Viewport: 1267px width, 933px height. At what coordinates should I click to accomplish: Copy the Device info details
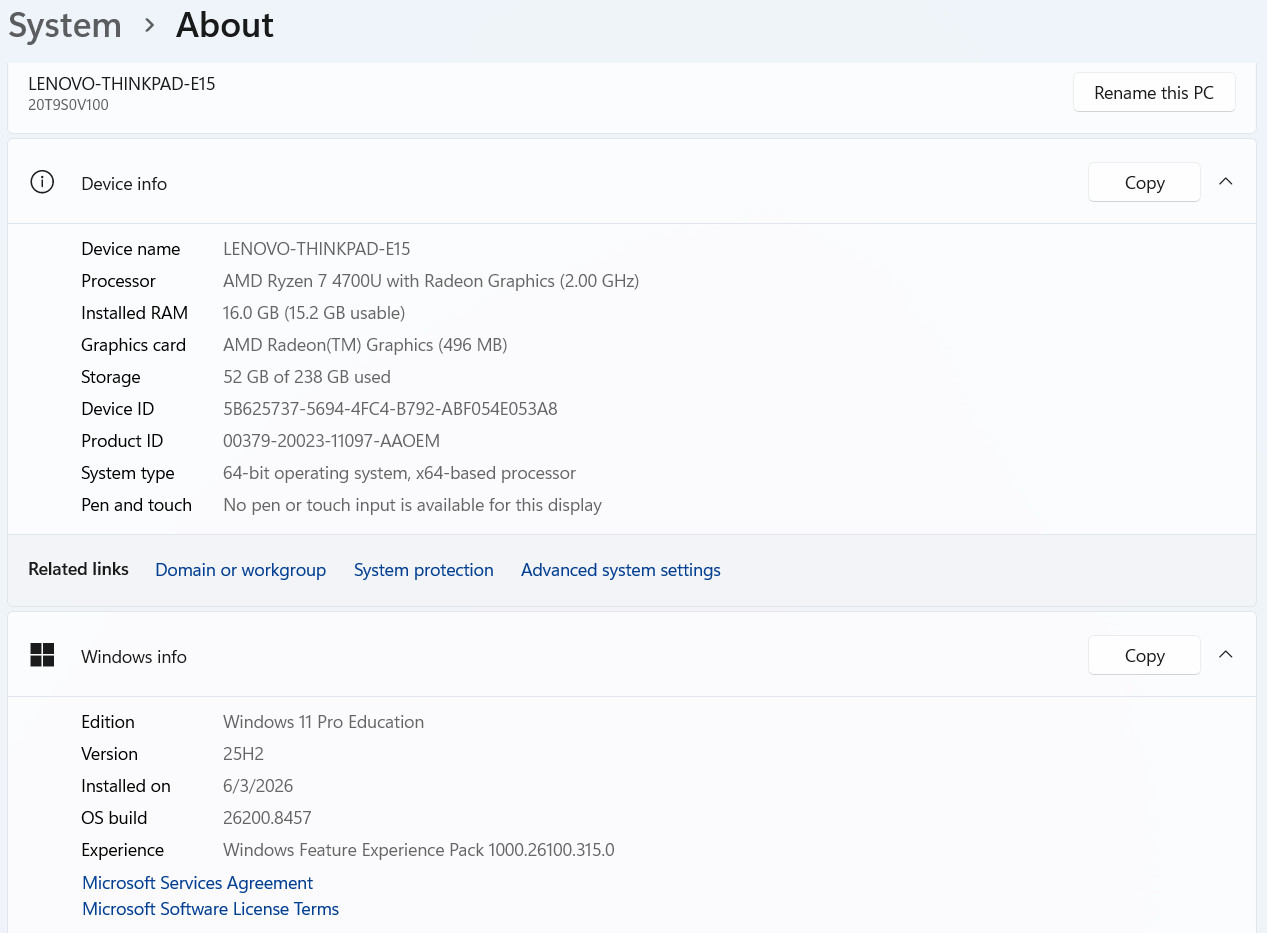pyautogui.click(x=1144, y=182)
